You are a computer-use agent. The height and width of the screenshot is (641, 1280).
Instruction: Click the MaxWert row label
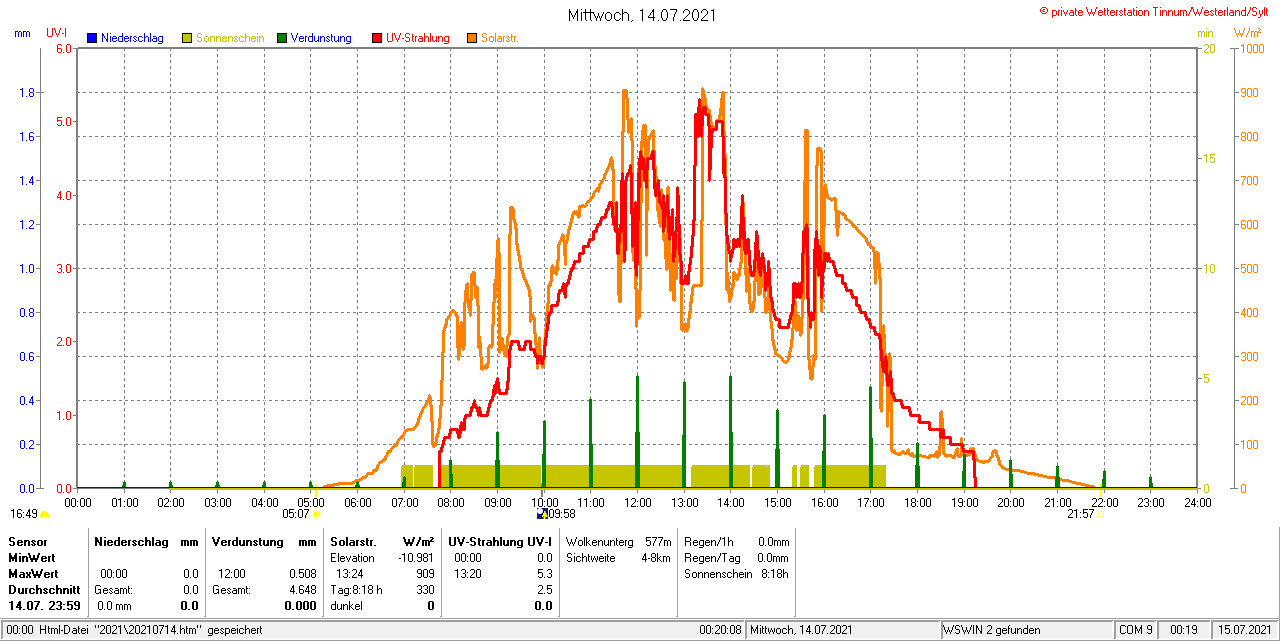pos(34,574)
